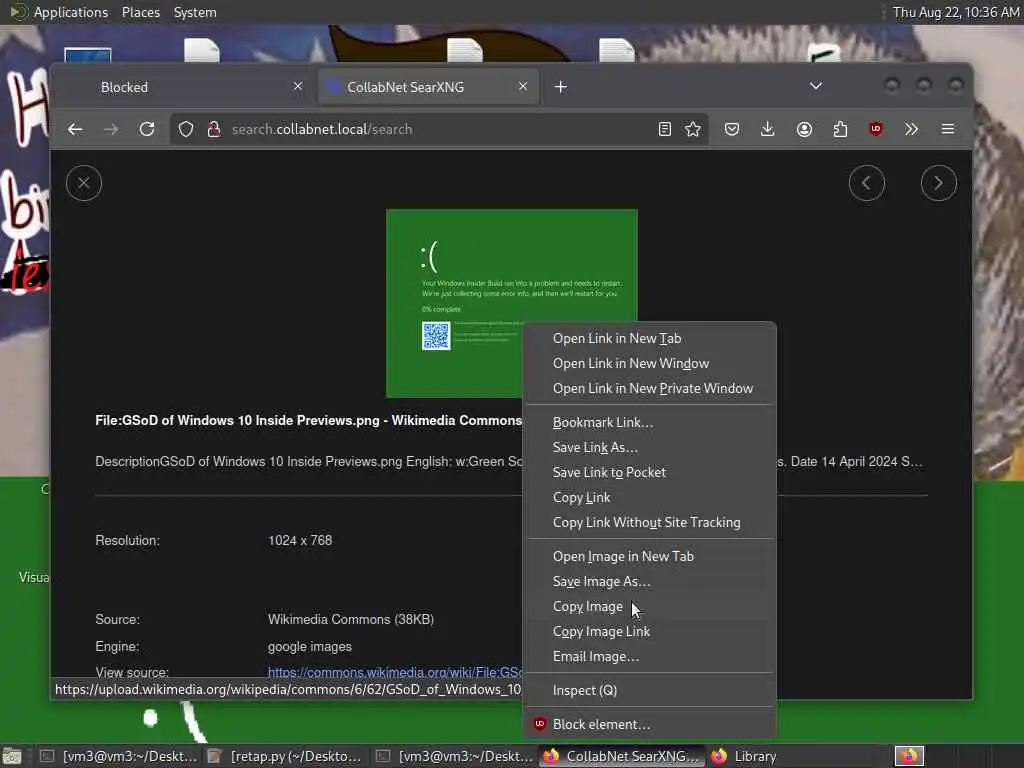Click the File:GSoD of Windows 10 title
The height and width of the screenshot is (768, 1024).
[x=308, y=421]
